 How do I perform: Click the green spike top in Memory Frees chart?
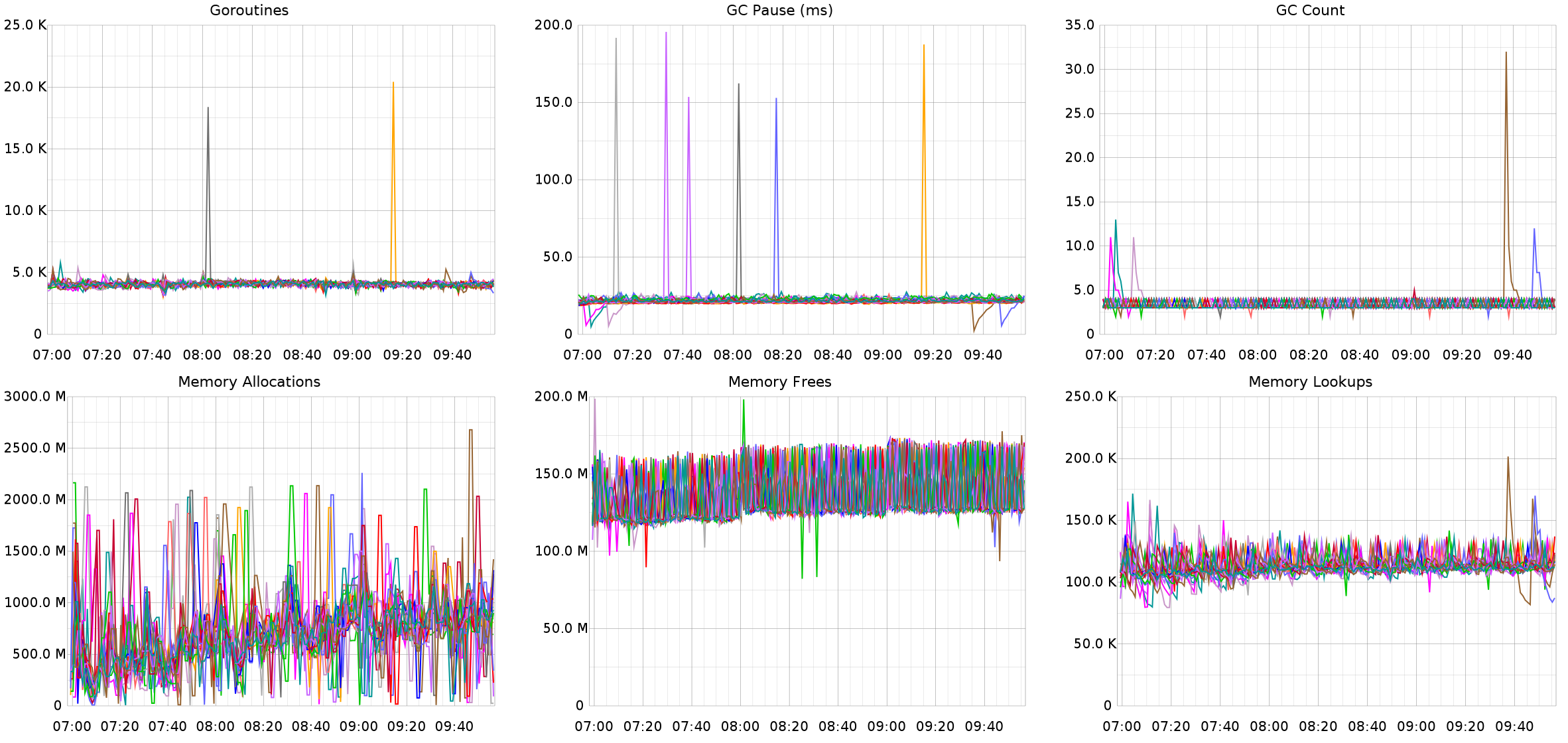coord(744,401)
